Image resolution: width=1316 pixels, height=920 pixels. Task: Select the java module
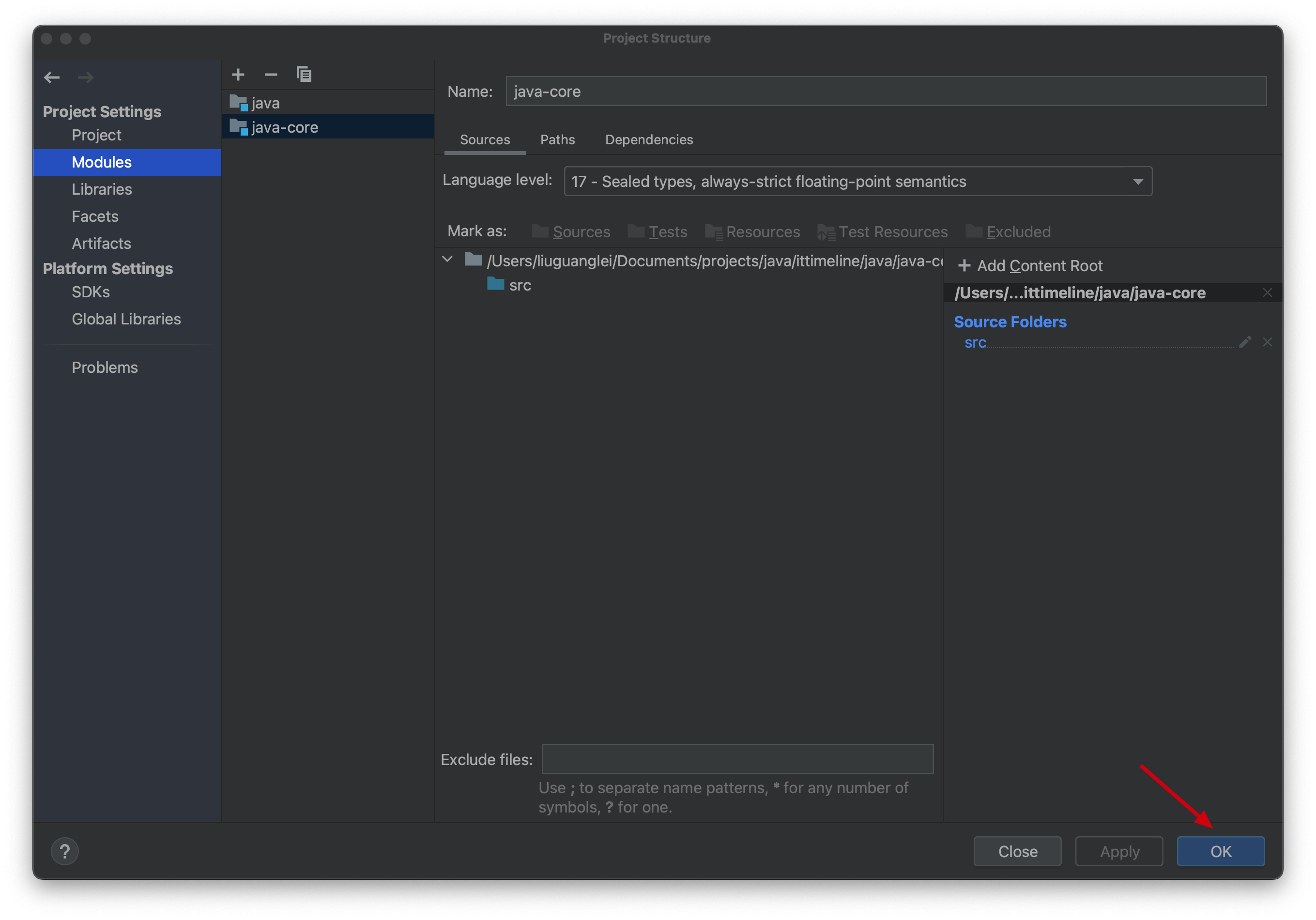pos(327,103)
